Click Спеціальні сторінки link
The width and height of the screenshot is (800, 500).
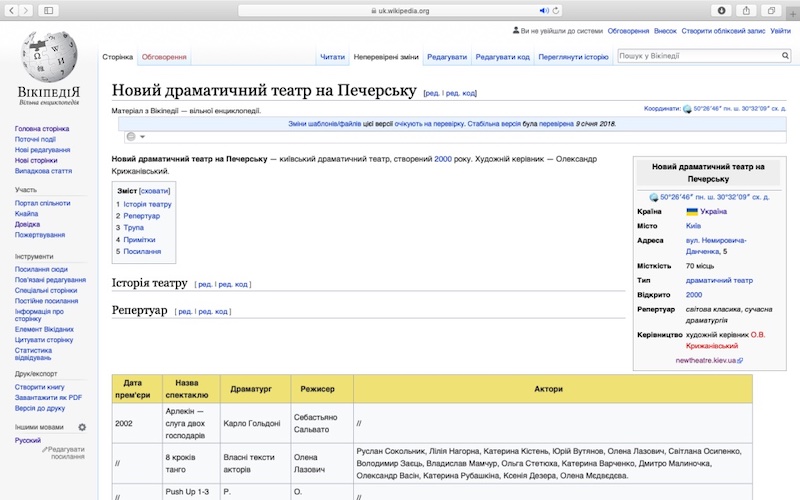point(46,290)
